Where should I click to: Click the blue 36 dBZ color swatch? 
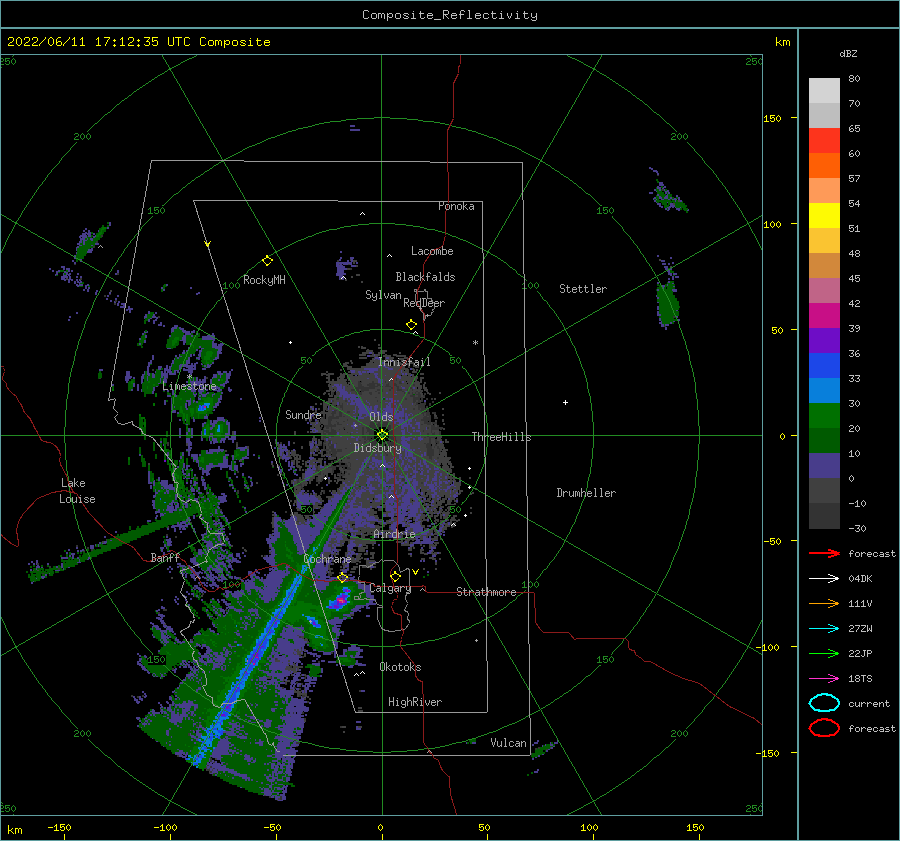tap(824, 365)
